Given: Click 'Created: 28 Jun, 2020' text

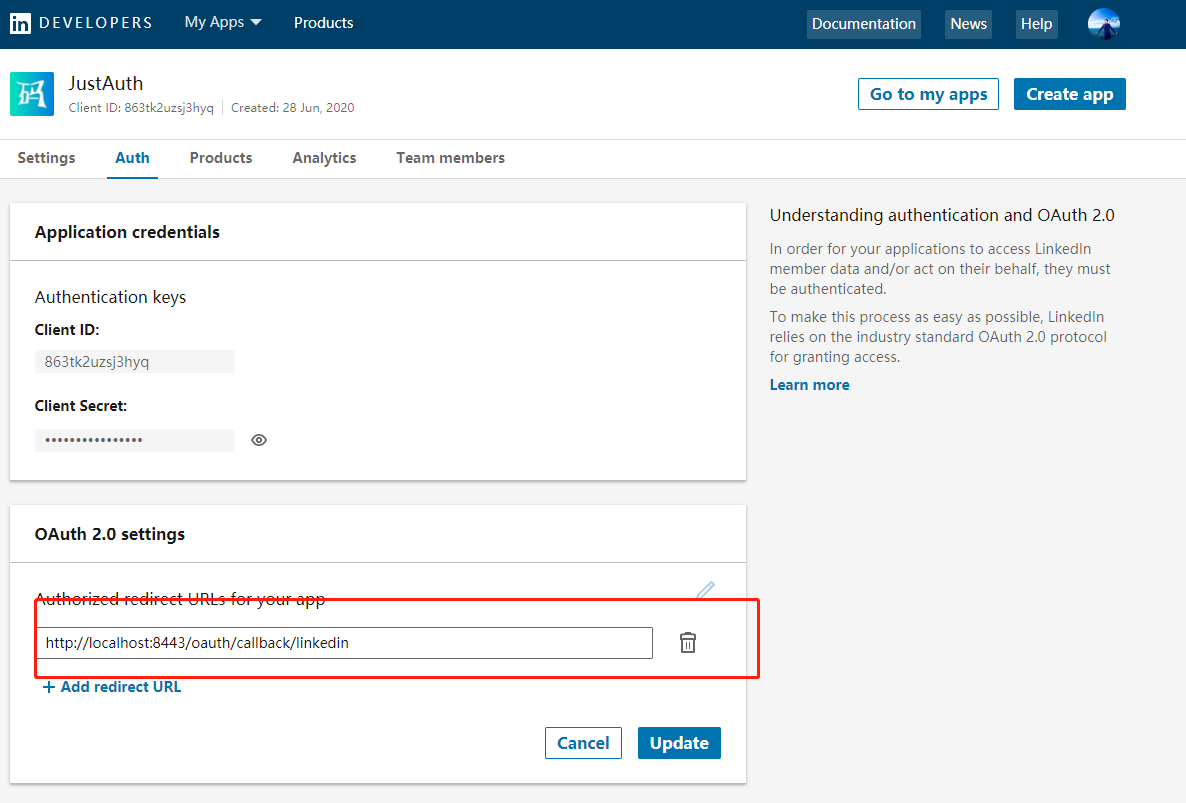Looking at the screenshot, I should point(293,108).
